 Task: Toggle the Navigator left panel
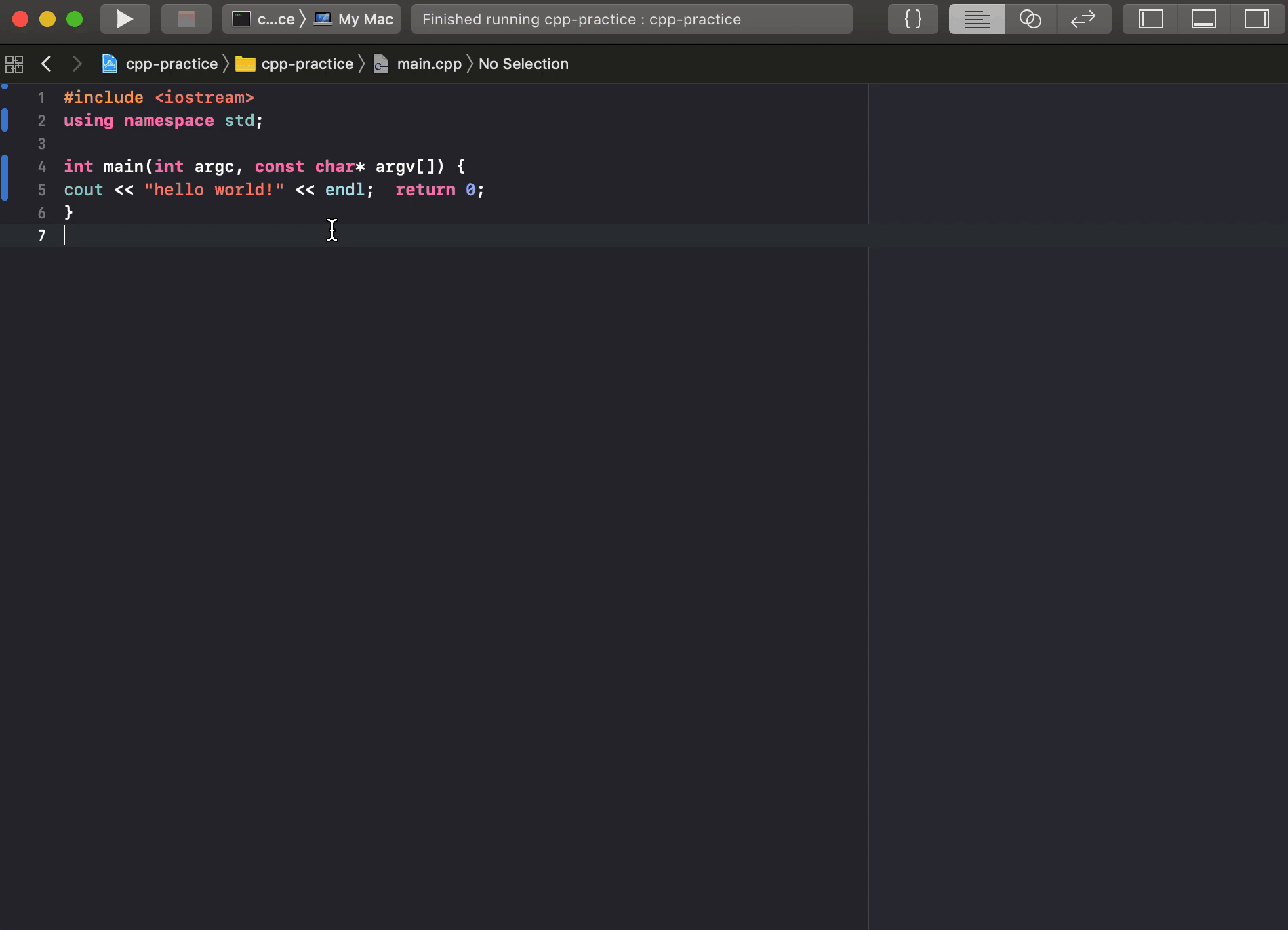[1150, 19]
